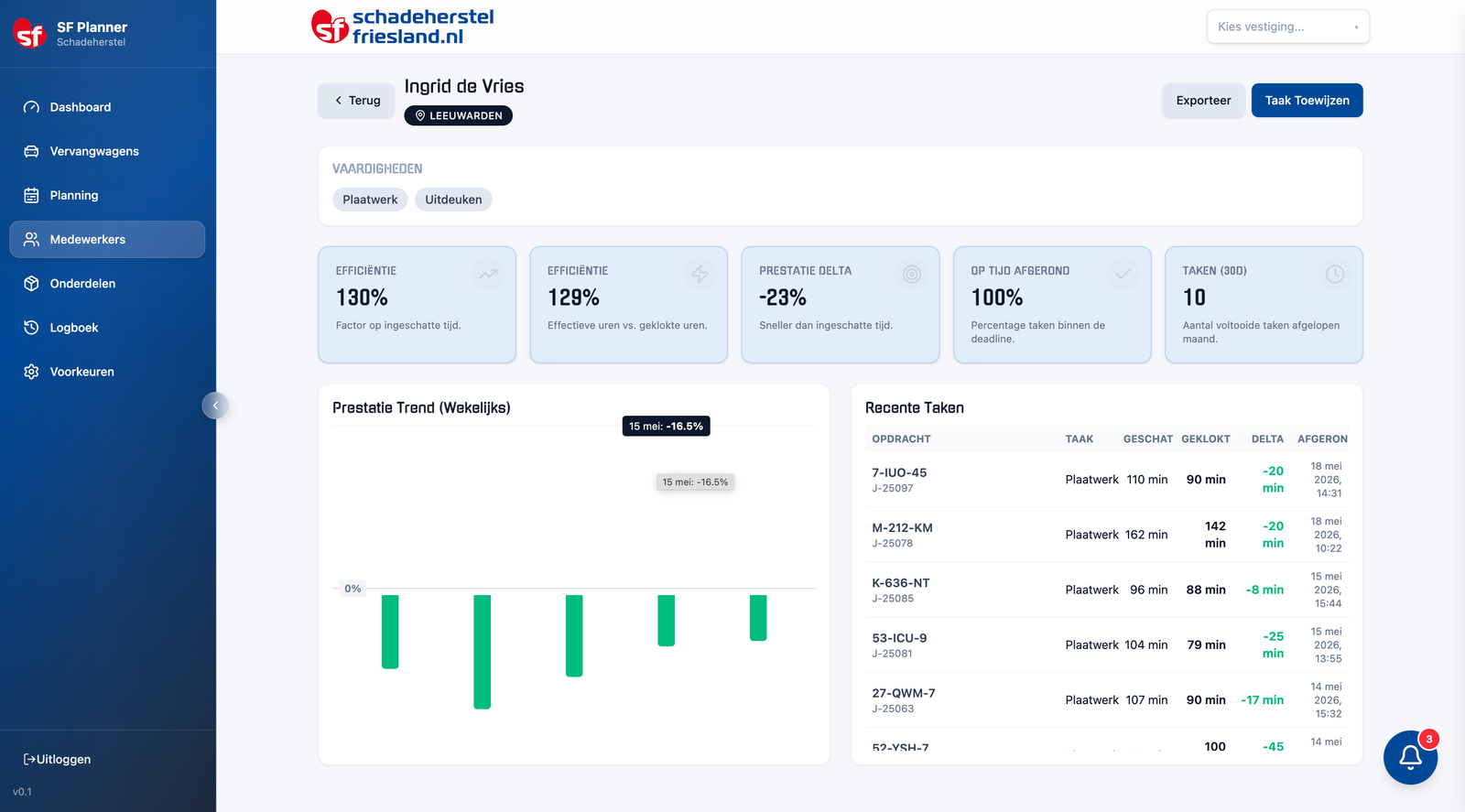The image size is (1465, 812).
Task: Open the Dashboard gauge icon
Action: pos(31,107)
